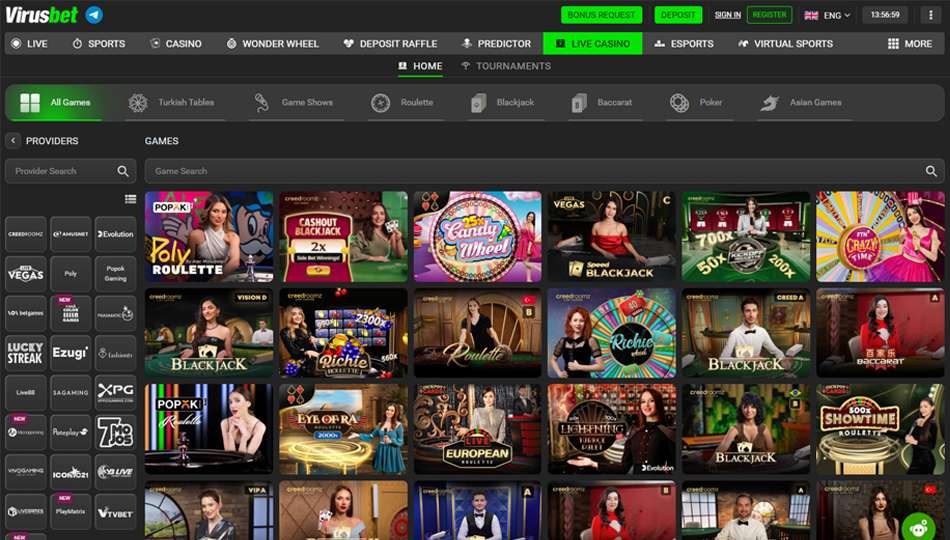Open the Telegram channel icon
The height and width of the screenshot is (540, 950).
click(94, 15)
